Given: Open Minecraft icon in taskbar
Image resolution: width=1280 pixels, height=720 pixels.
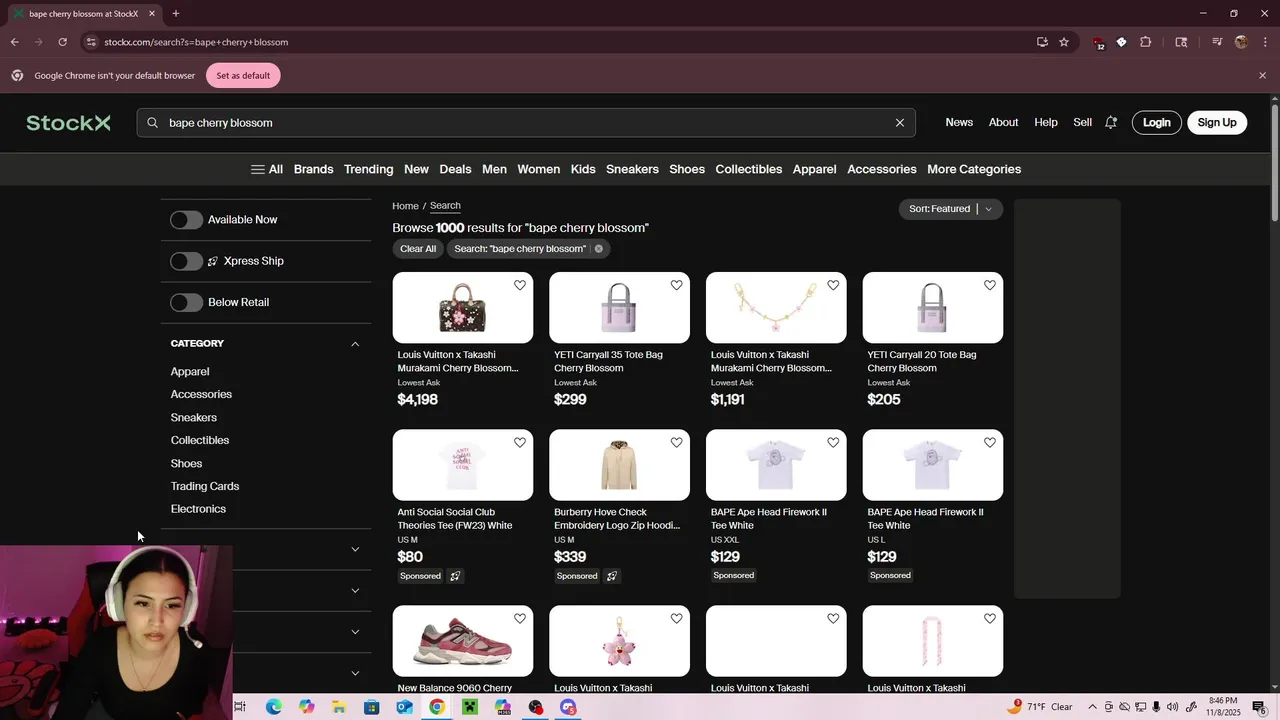Looking at the screenshot, I should [470, 707].
